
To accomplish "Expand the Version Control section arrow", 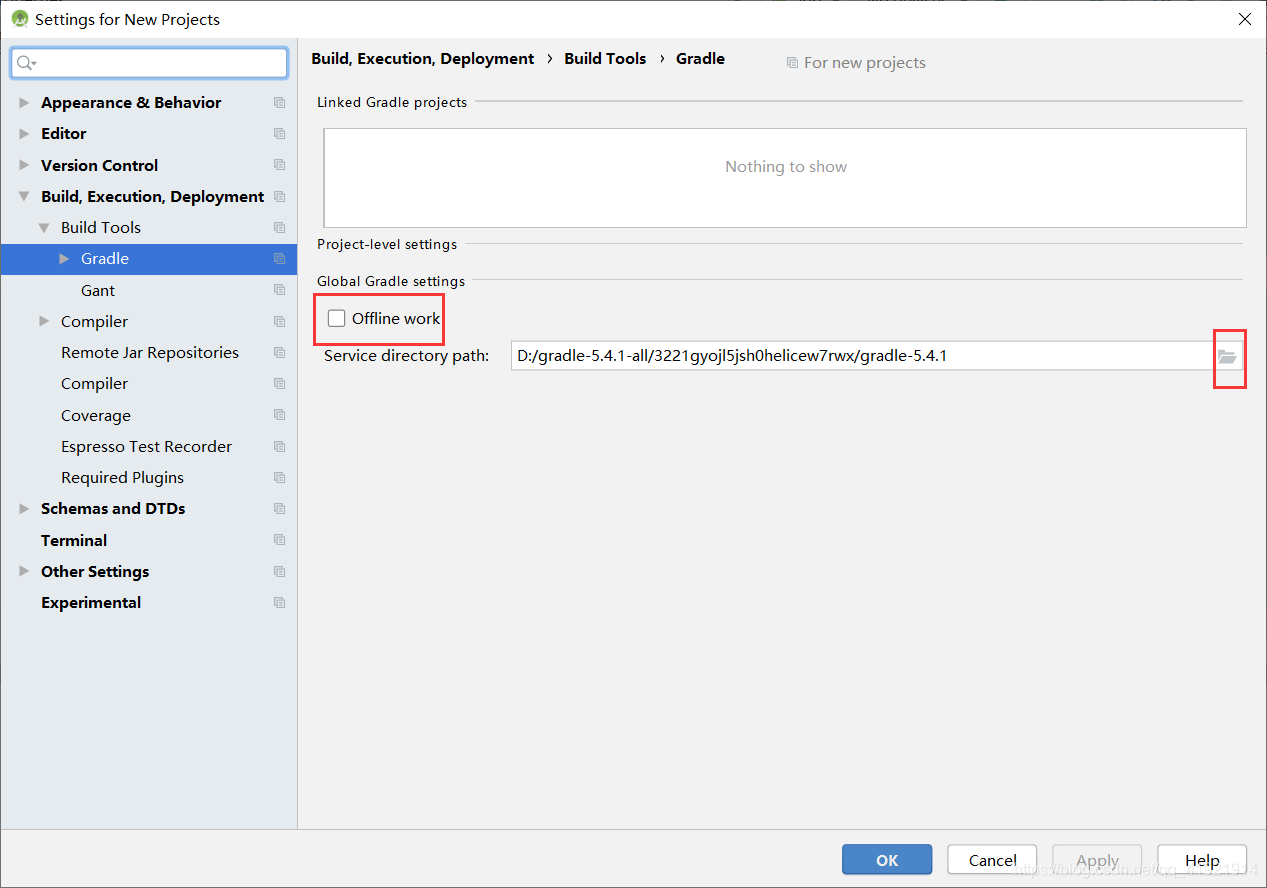I will (x=24, y=165).
